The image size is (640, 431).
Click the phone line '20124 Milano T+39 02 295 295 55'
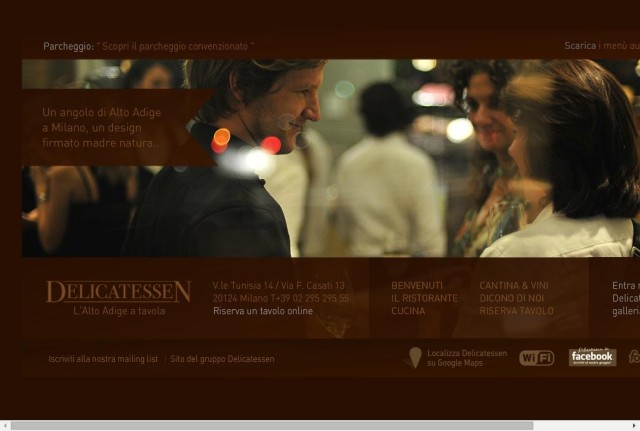(x=281, y=298)
